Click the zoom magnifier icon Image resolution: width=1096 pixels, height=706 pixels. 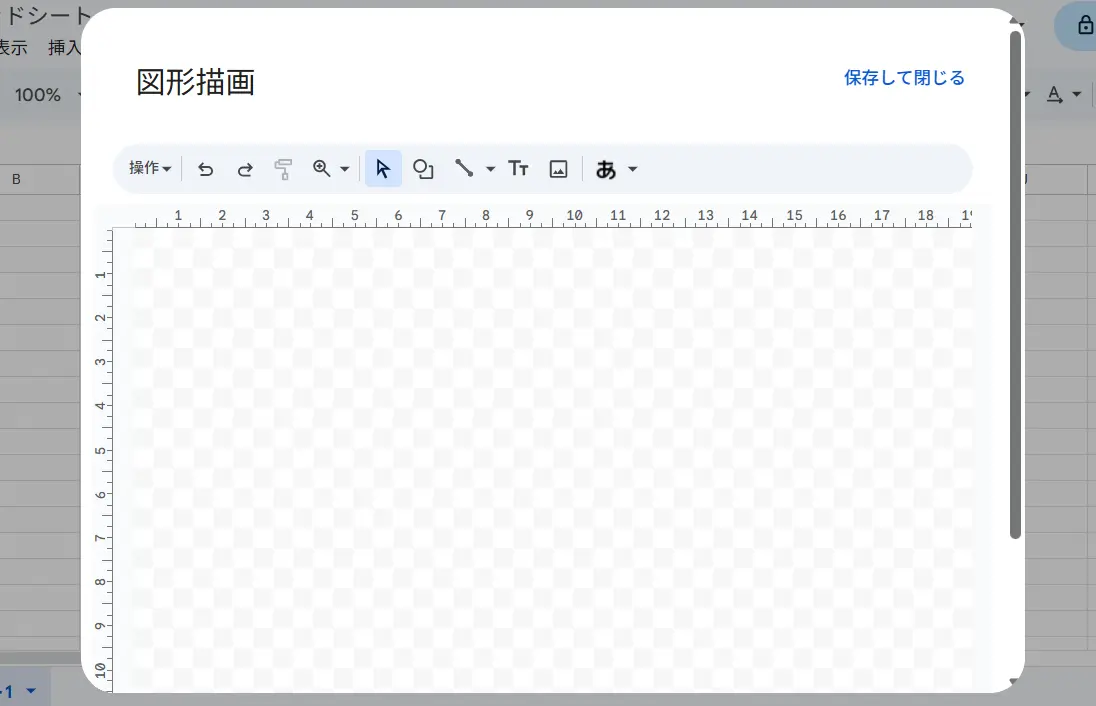(x=322, y=169)
